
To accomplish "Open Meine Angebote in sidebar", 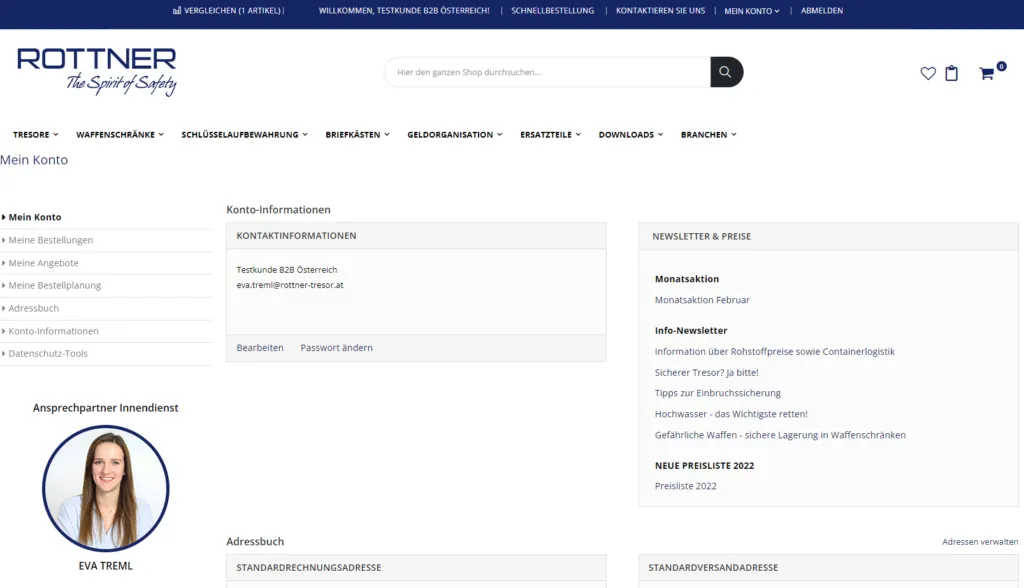I will click(x=43, y=263).
